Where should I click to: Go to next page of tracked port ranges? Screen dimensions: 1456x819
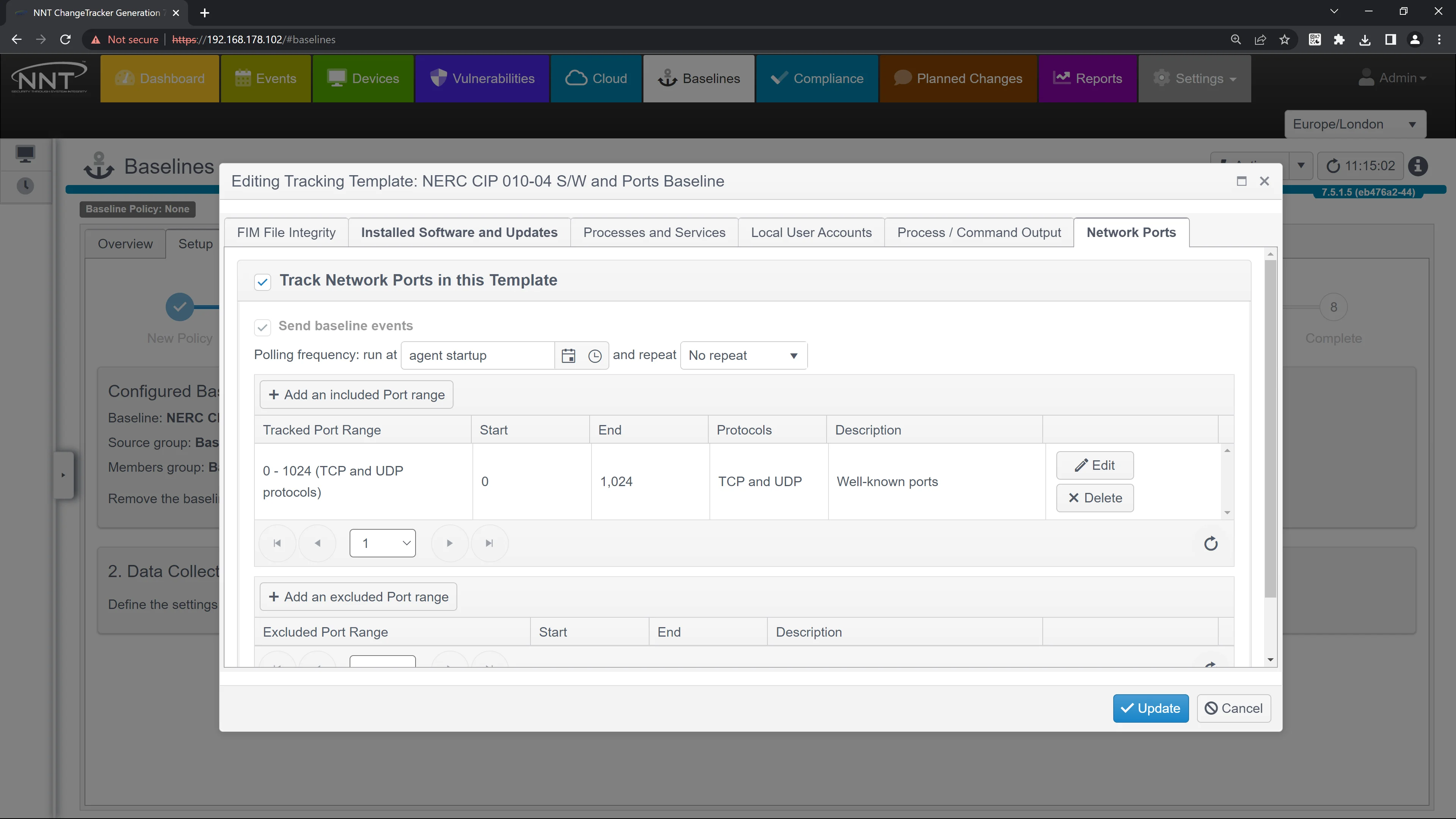[449, 543]
